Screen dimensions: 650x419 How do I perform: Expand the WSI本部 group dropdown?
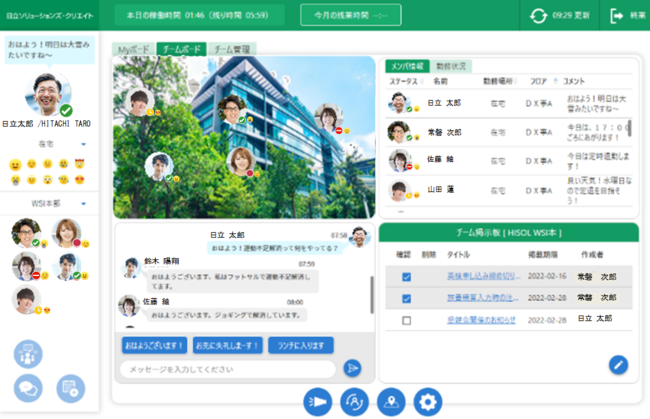point(83,203)
